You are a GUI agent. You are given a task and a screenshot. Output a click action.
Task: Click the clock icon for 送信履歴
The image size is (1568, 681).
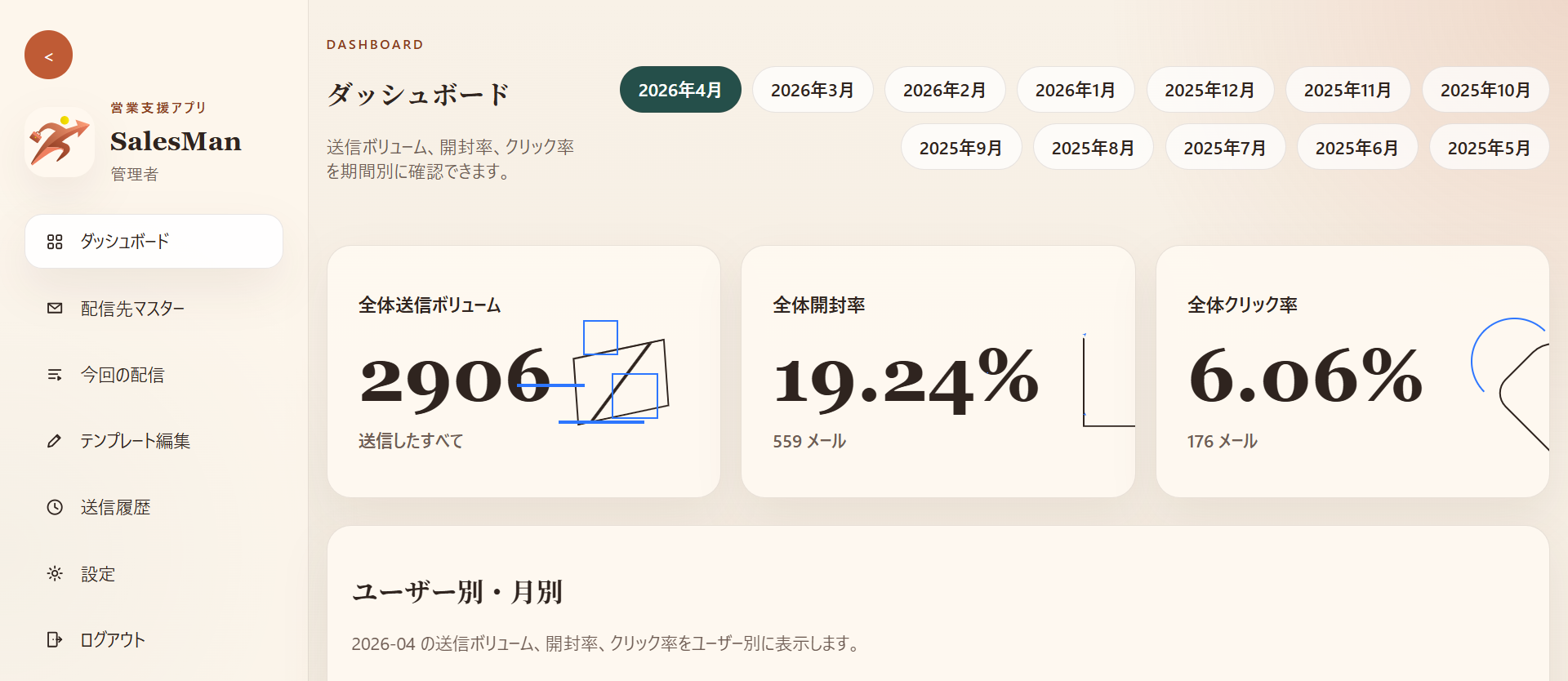tap(55, 507)
